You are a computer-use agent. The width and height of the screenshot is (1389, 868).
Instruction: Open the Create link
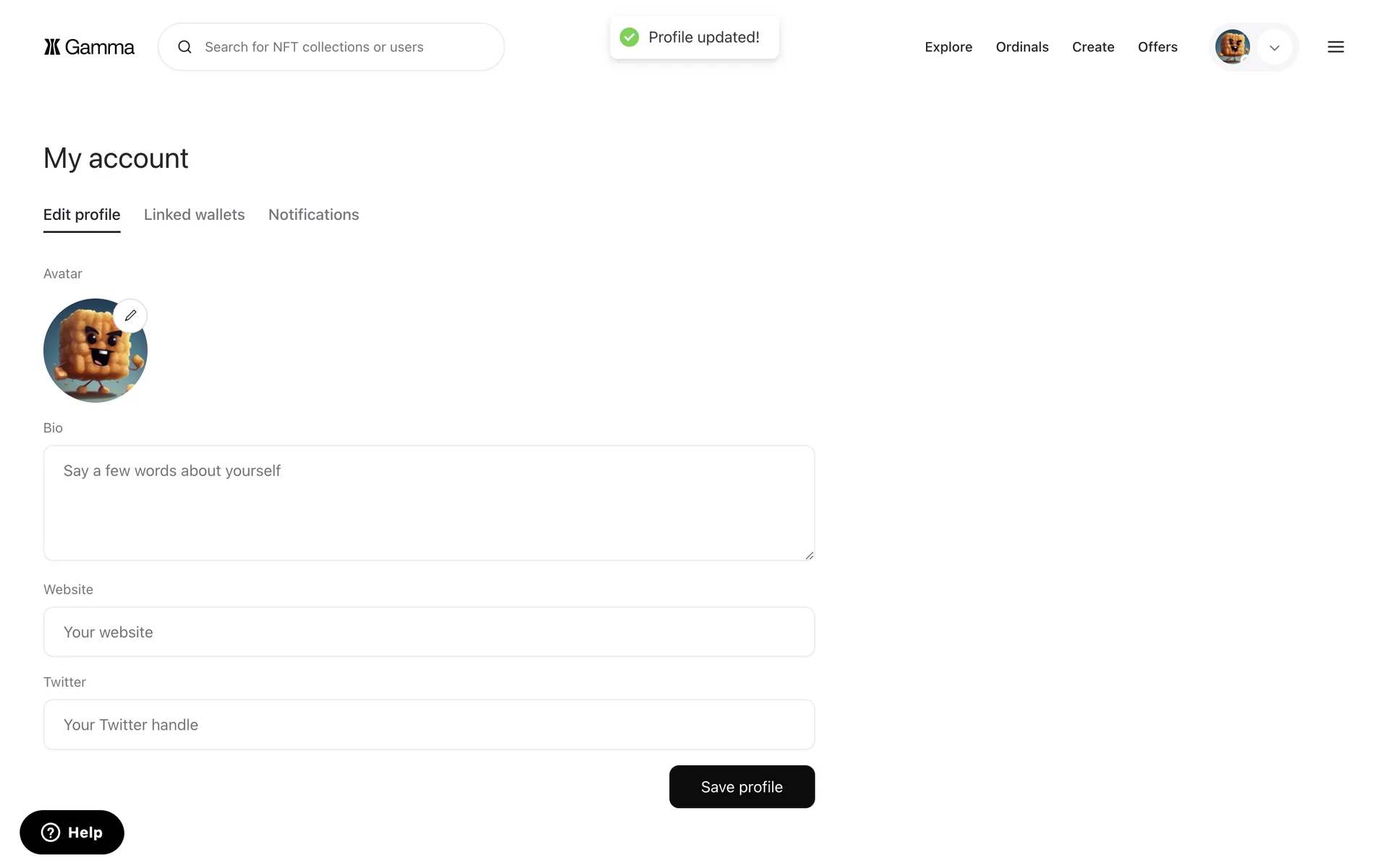1092,47
